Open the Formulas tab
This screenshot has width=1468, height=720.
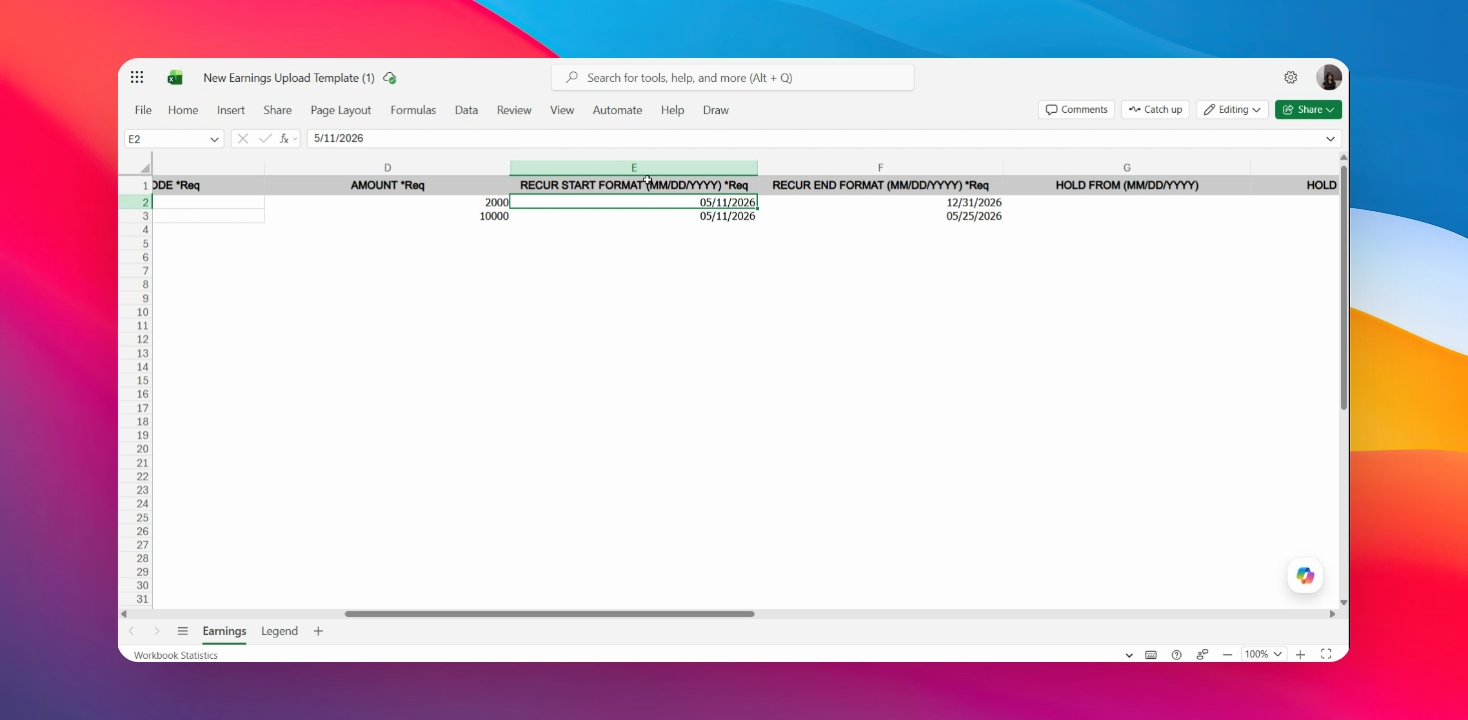point(413,110)
